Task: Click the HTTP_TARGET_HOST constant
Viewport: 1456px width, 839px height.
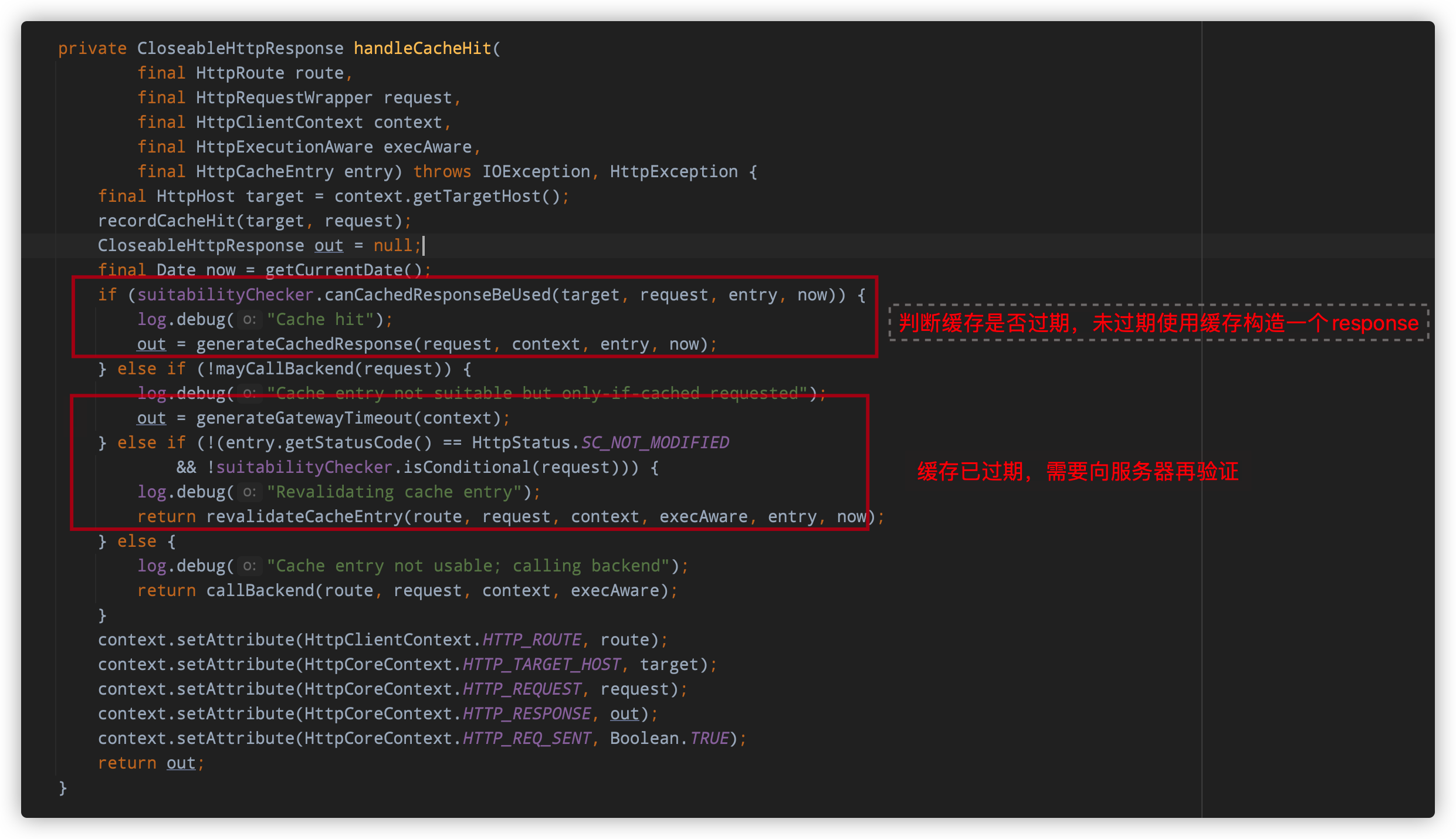Action: point(541,665)
